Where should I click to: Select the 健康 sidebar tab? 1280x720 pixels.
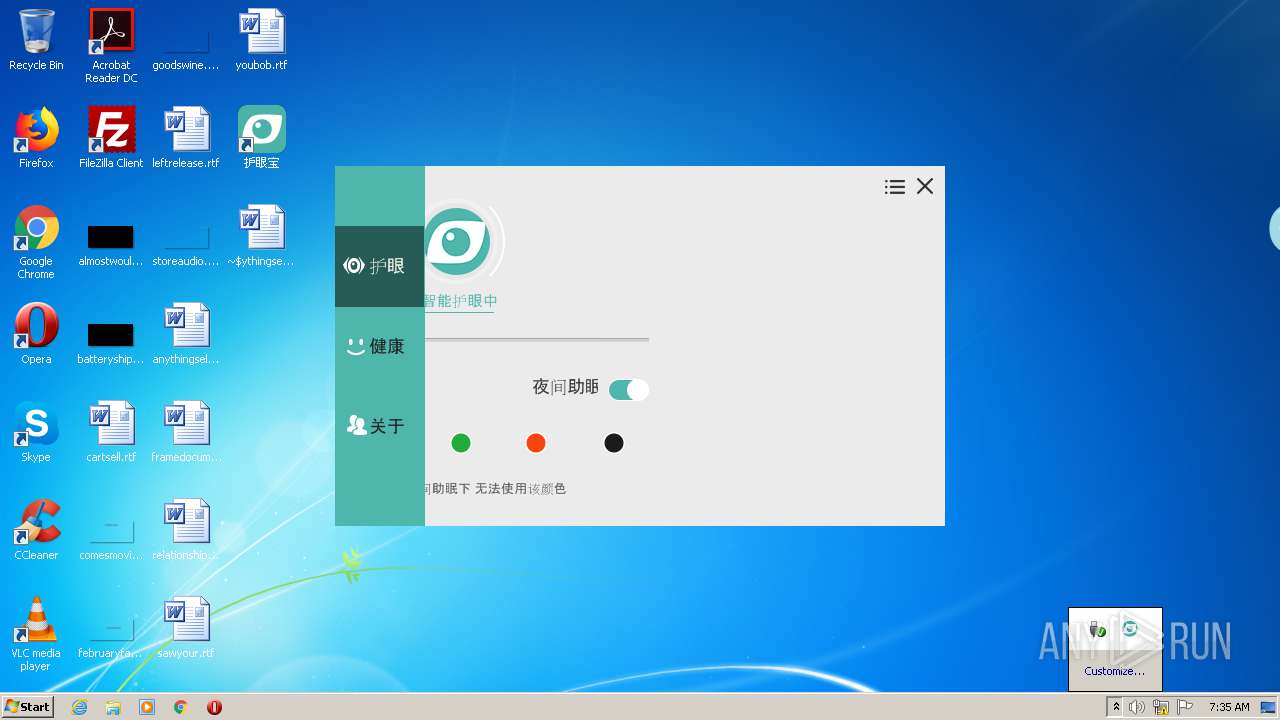(380, 346)
